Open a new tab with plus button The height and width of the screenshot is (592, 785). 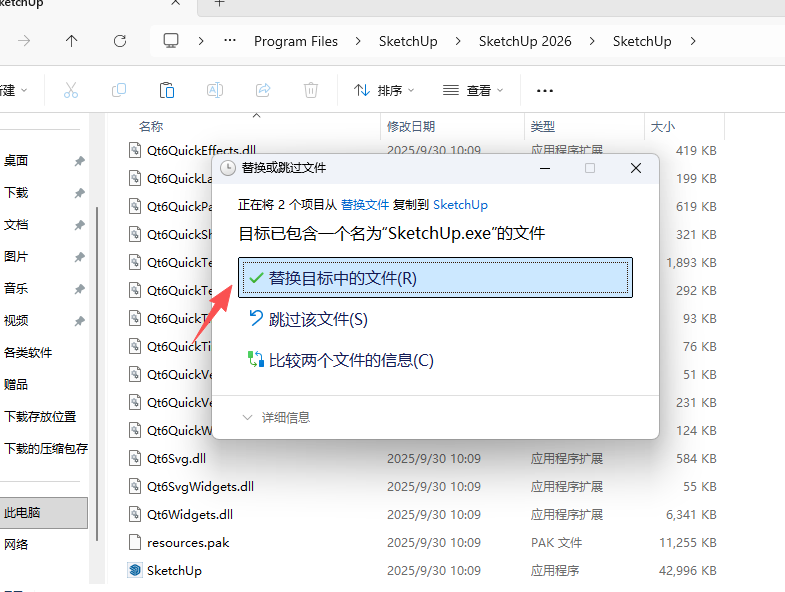[x=219, y=3]
